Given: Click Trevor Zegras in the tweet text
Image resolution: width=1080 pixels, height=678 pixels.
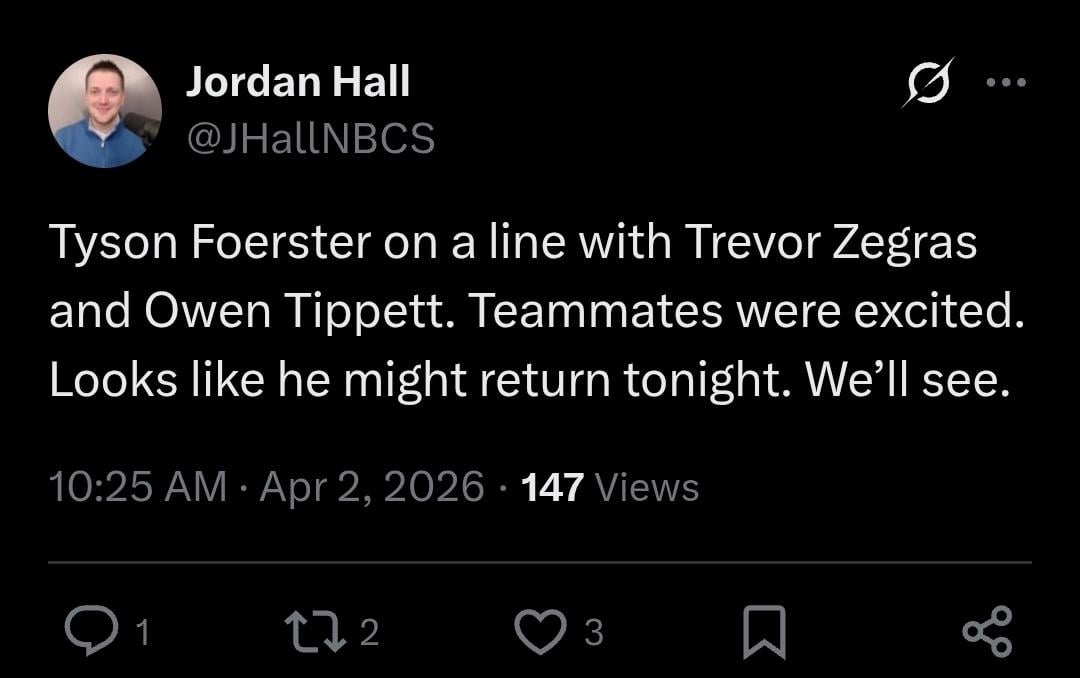Looking at the screenshot, I should coord(829,245).
